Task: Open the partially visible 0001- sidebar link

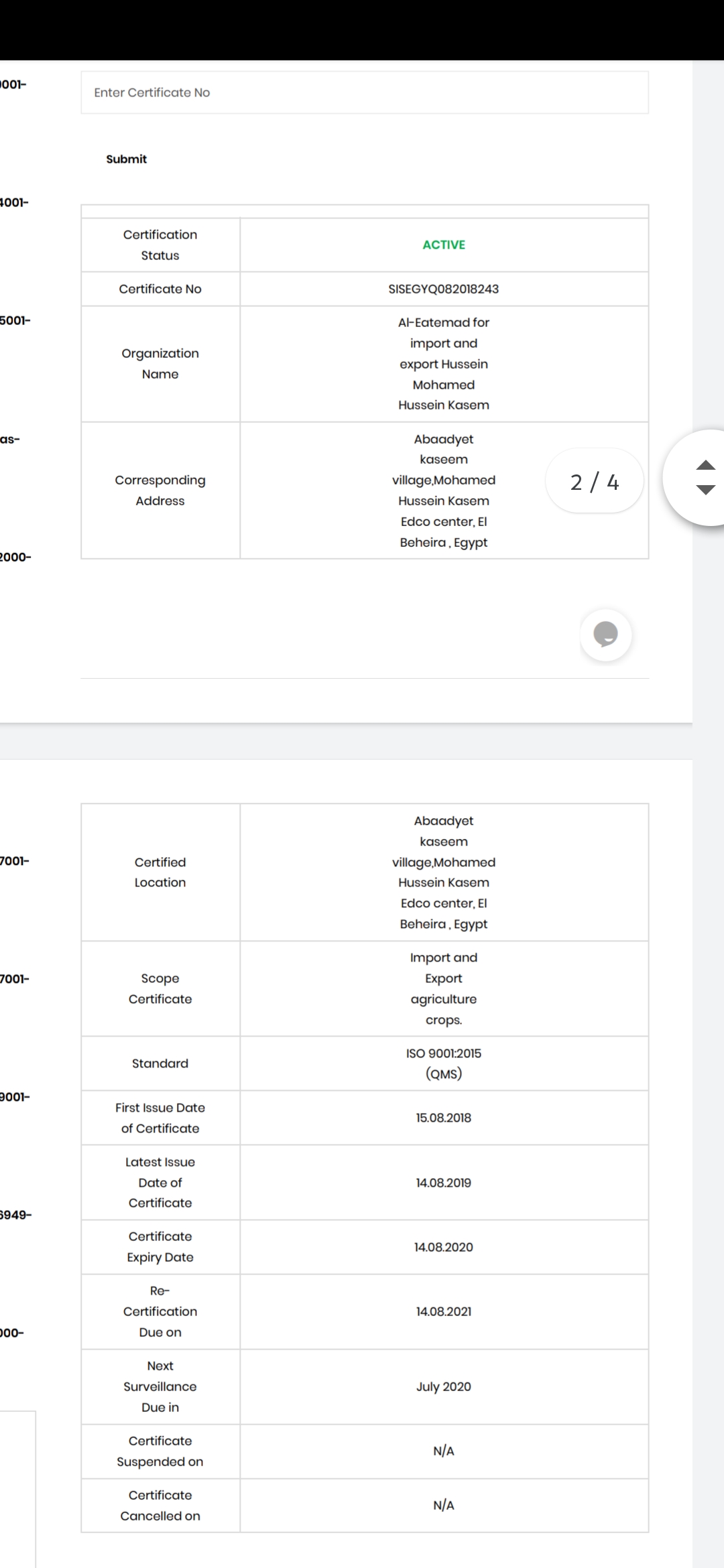Action: [x=13, y=84]
